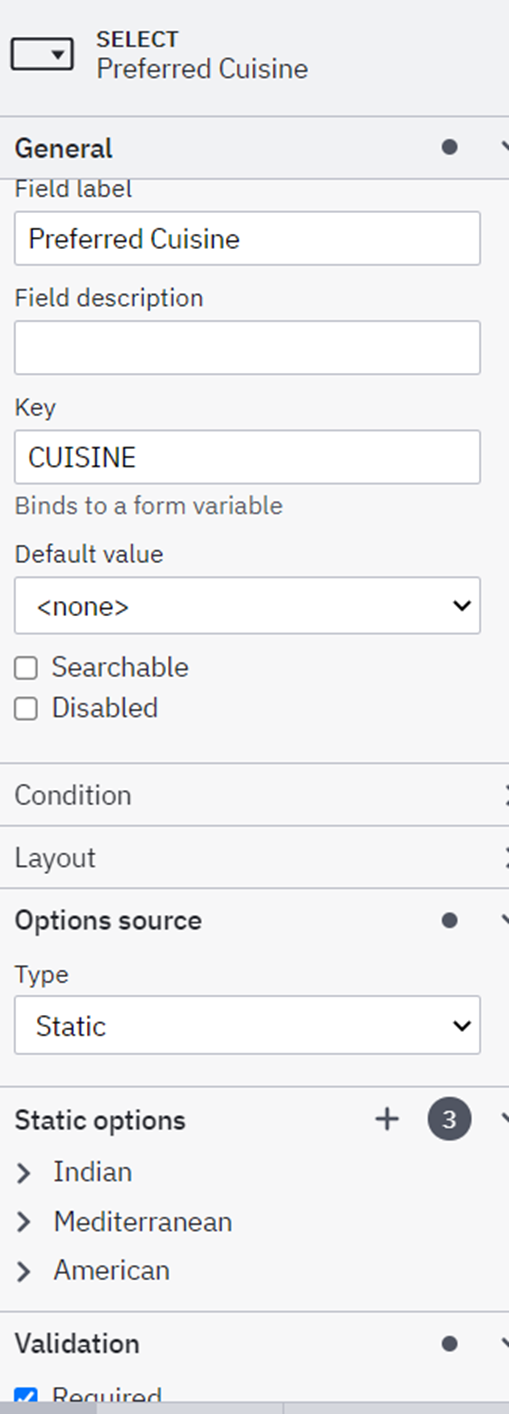Click the Select component icon in header
509x1414 pixels.
pyautogui.click(x=42, y=55)
